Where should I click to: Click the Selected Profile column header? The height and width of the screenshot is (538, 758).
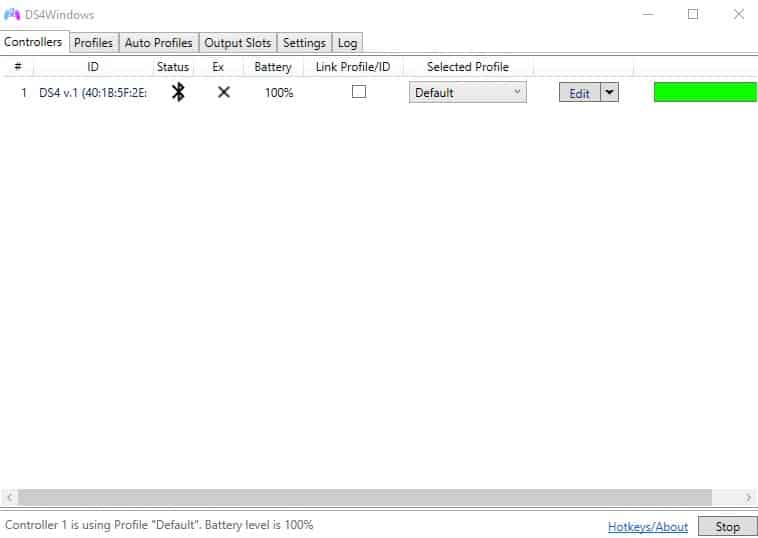coord(467,67)
